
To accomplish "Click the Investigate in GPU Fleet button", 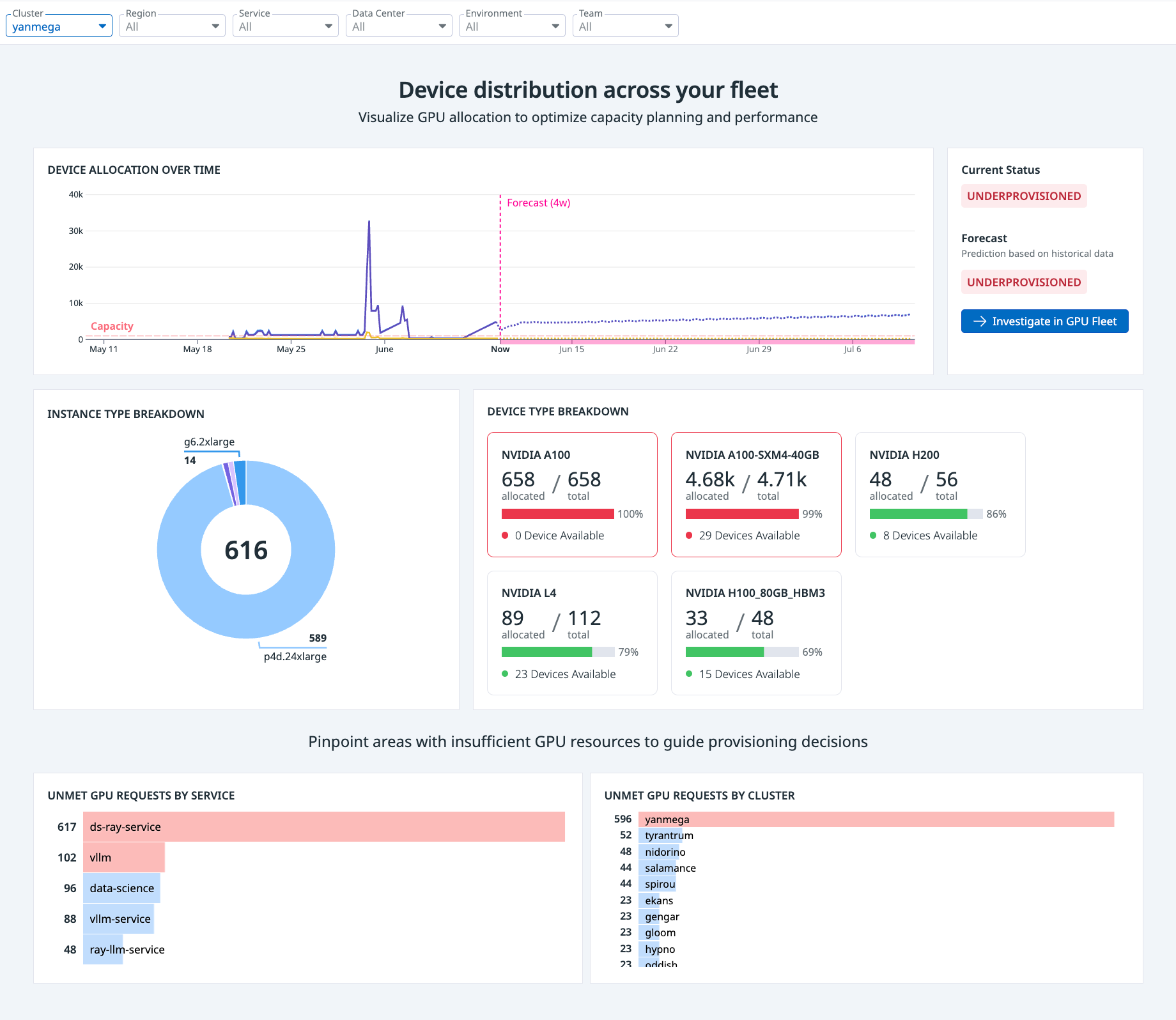I will [x=1044, y=321].
